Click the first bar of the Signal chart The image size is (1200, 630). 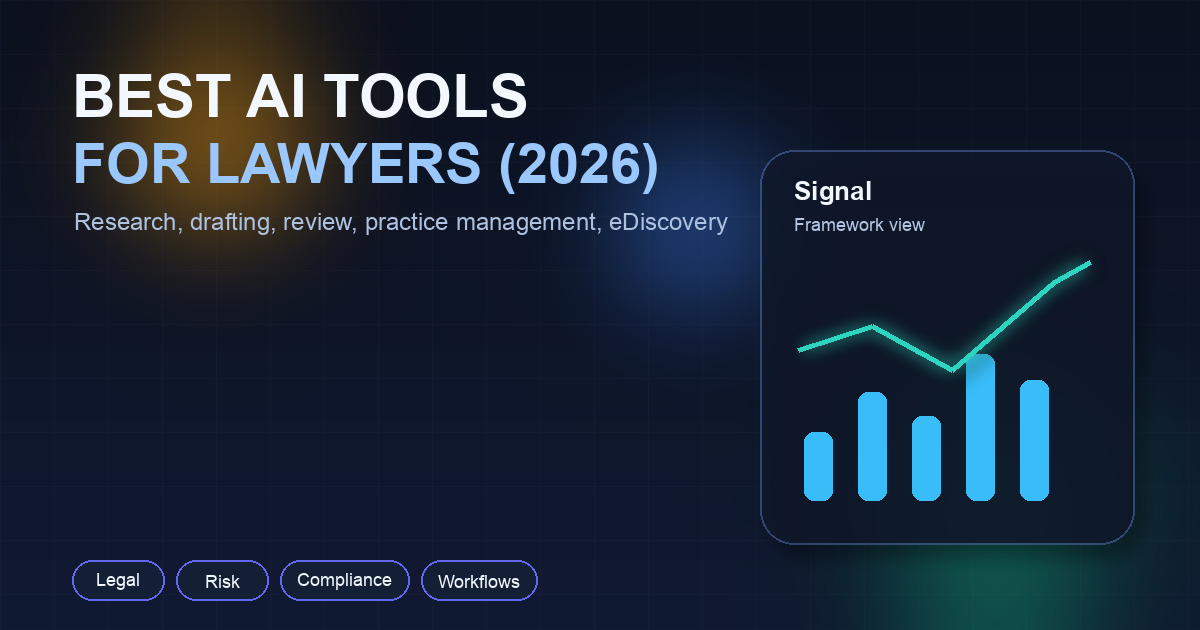818,465
